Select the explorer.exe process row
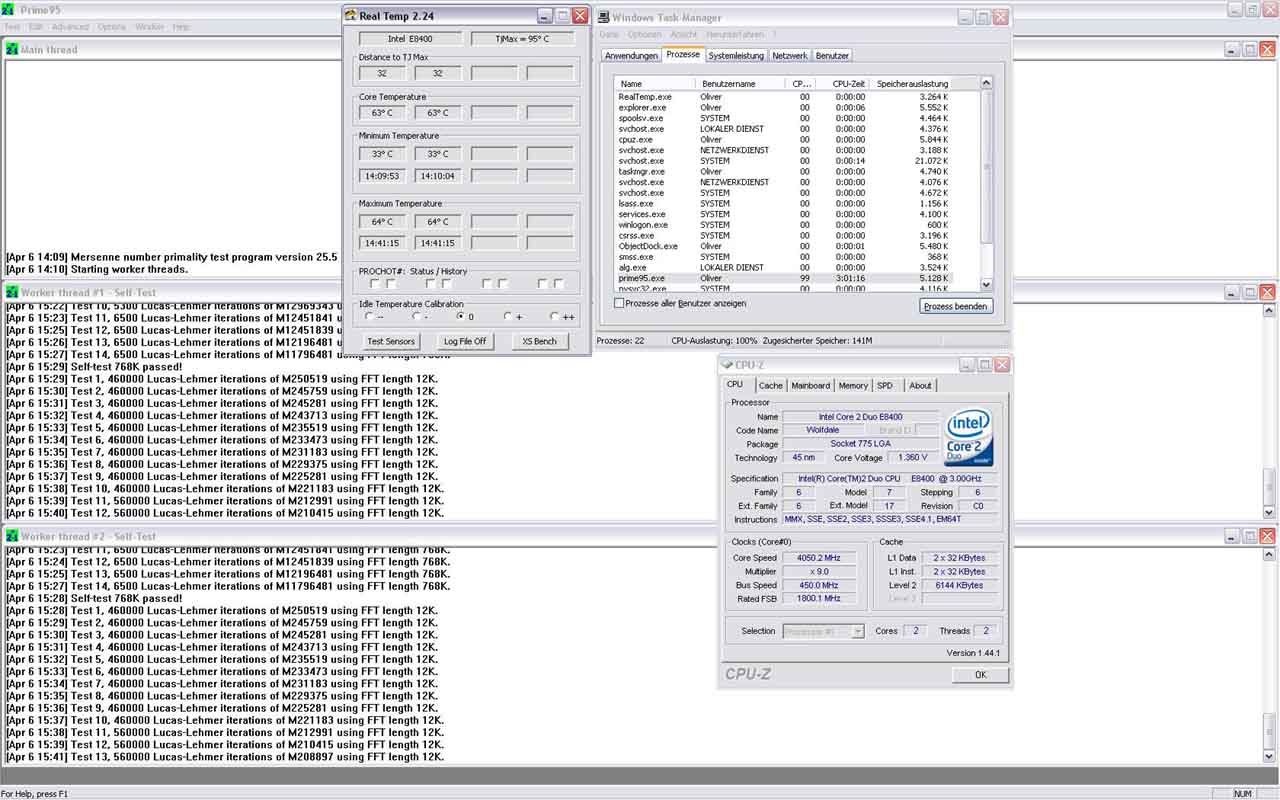Screen dimensions: 1280x800 784,108
